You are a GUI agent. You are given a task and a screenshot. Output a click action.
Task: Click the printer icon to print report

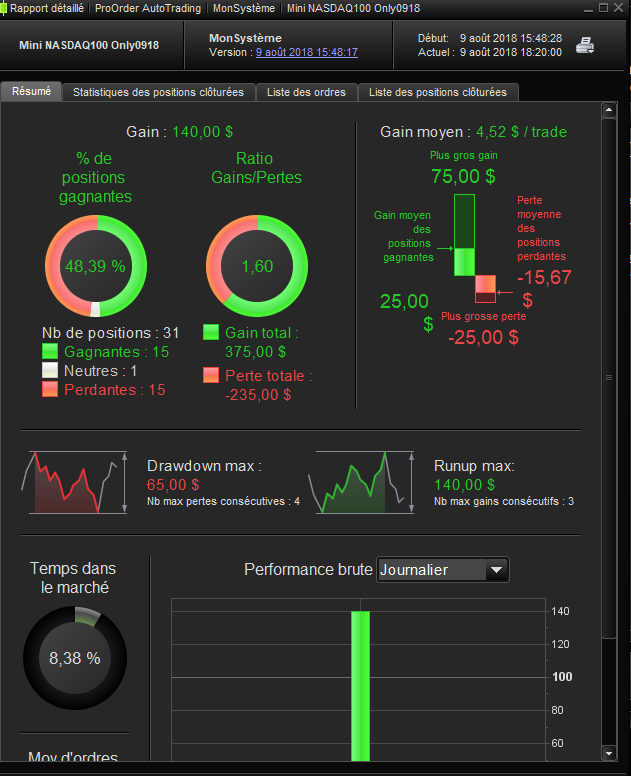(585, 45)
